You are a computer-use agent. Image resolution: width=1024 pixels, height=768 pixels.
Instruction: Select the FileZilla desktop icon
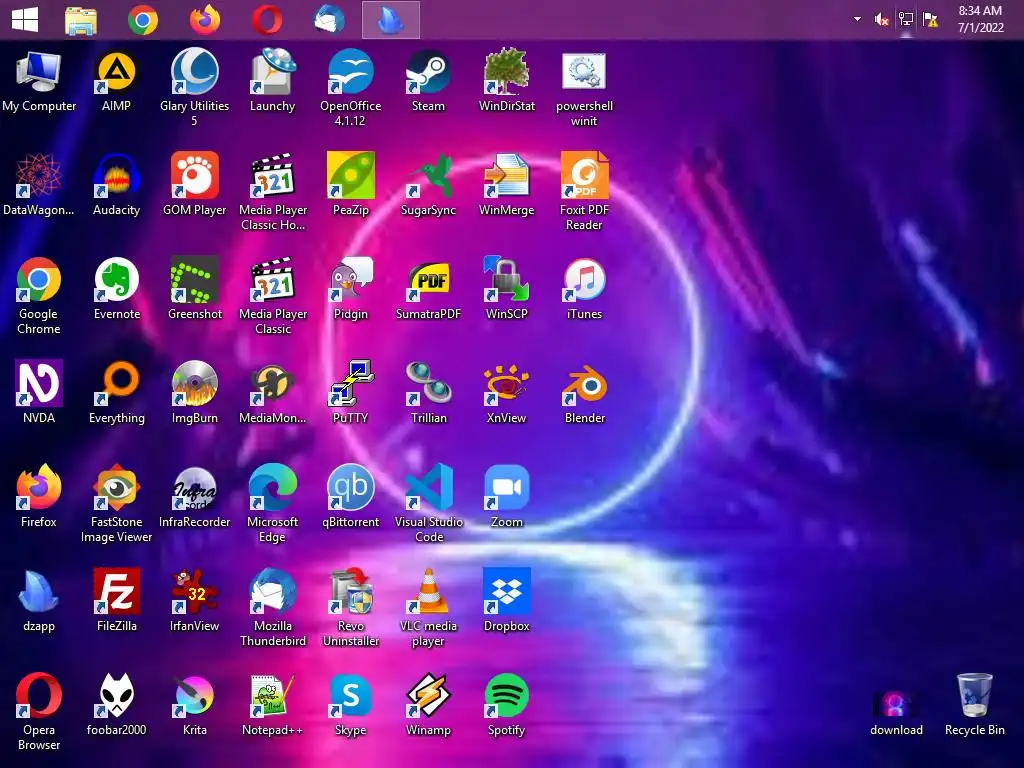116,592
